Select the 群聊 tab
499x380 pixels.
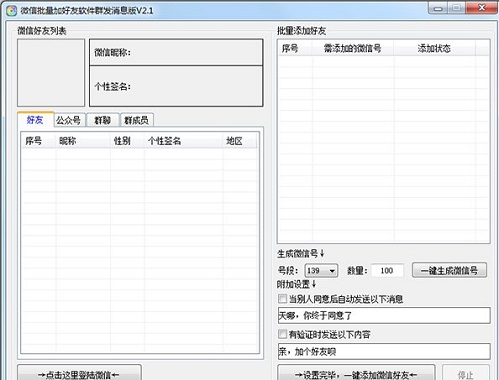[x=103, y=120]
